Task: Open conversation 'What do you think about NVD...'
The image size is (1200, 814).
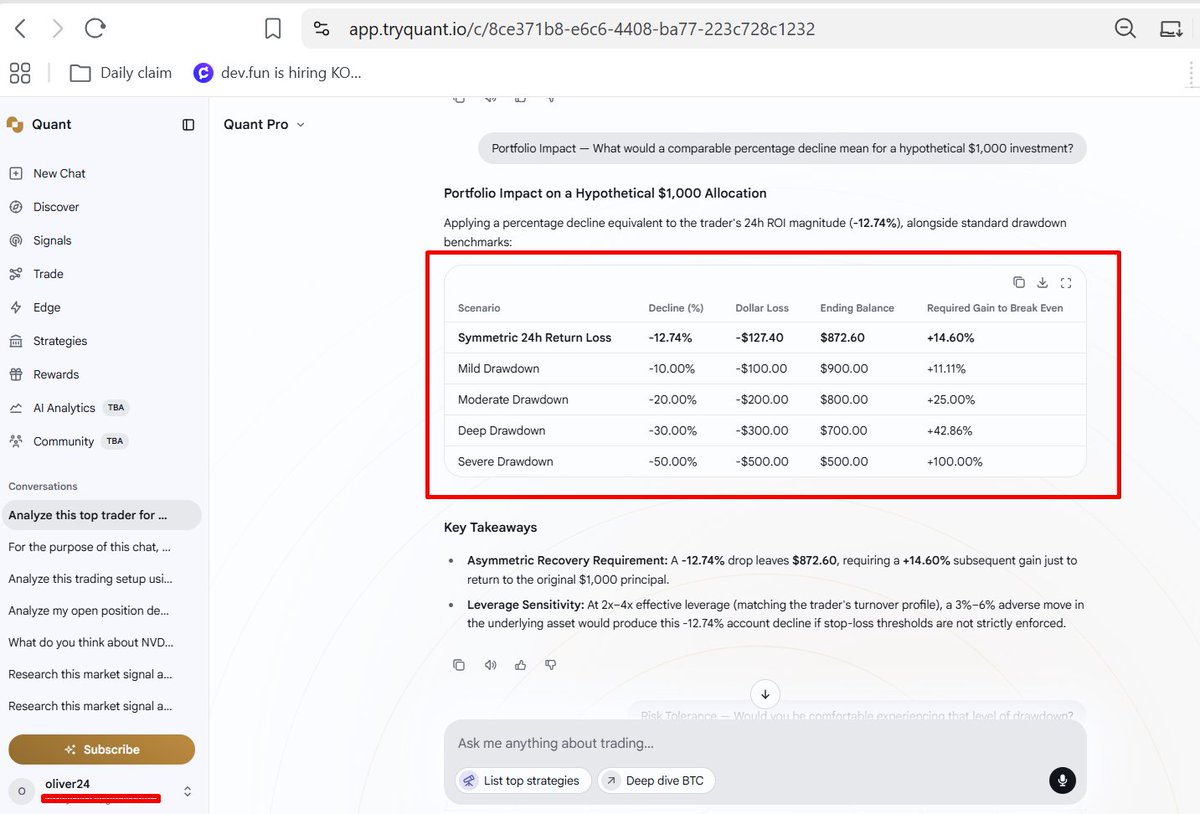Action: [x=90, y=642]
